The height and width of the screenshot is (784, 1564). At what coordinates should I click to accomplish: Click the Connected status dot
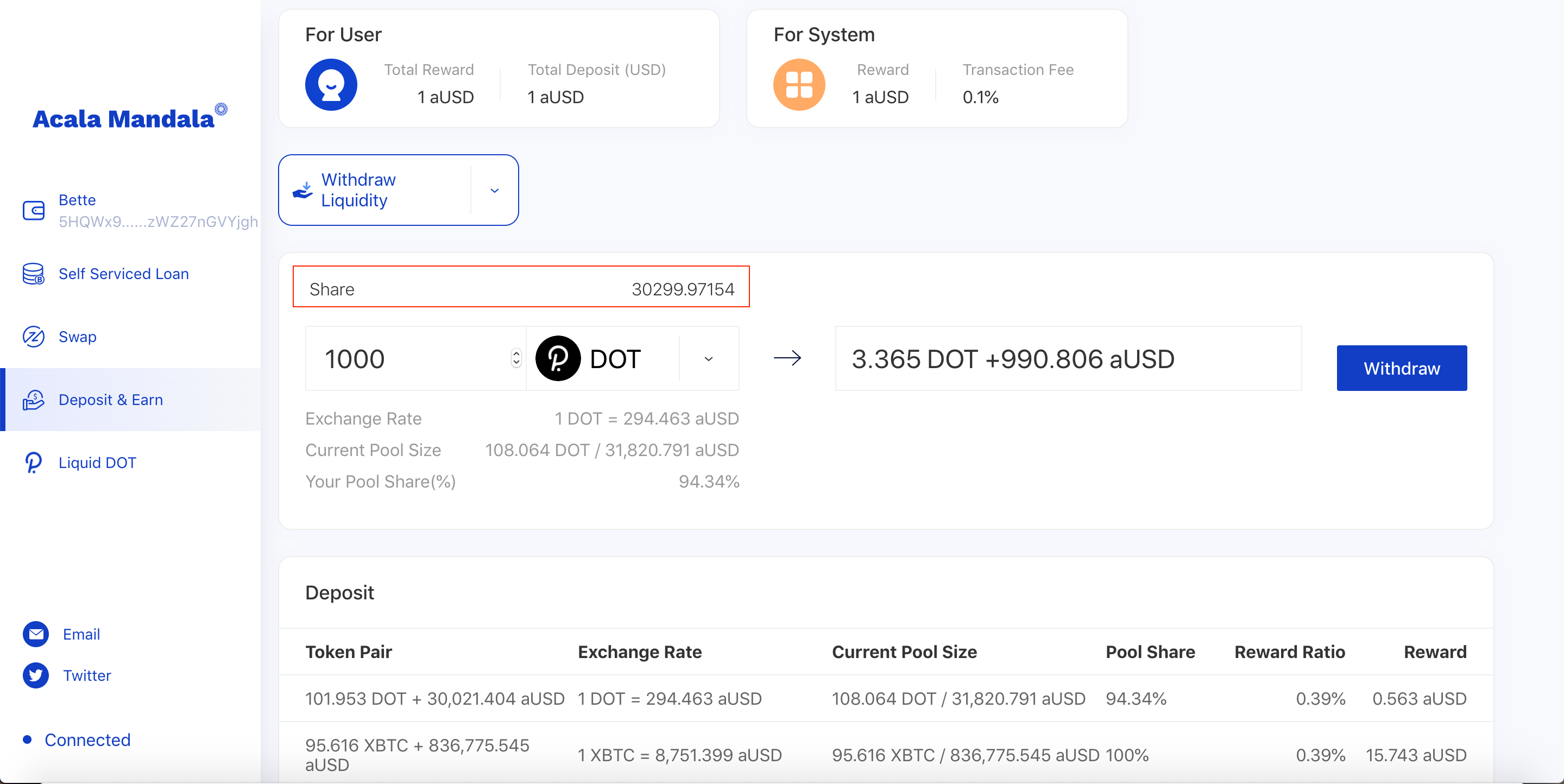tap(27, 739)
